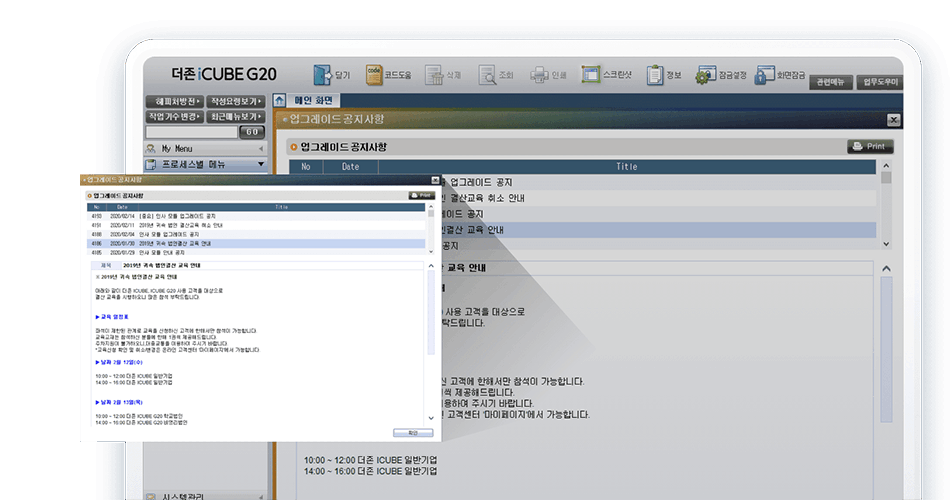Click up chevron of popup content scrollbar
This screenshot has height=500, width=950.
pyautogui.click(x=431, y=266)
